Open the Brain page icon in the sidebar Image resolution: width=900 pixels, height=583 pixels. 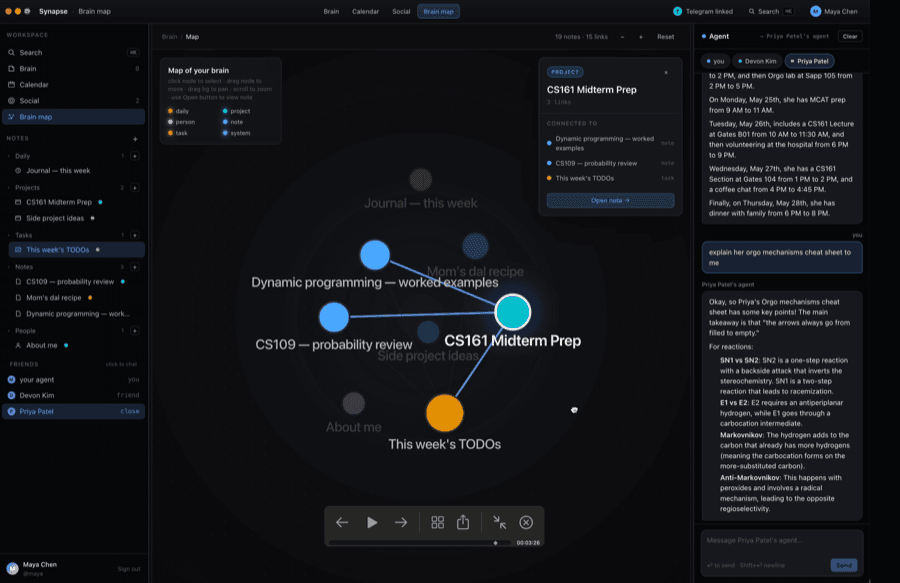(x=11, y=69)
